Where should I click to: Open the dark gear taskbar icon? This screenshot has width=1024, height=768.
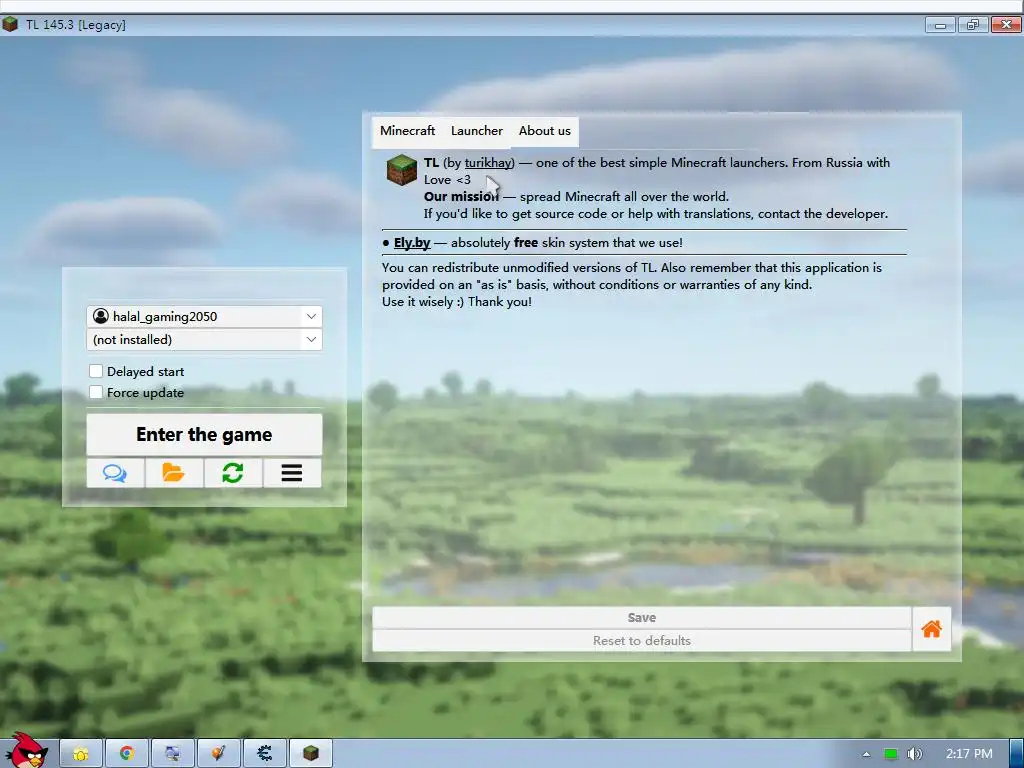(264, 754)
